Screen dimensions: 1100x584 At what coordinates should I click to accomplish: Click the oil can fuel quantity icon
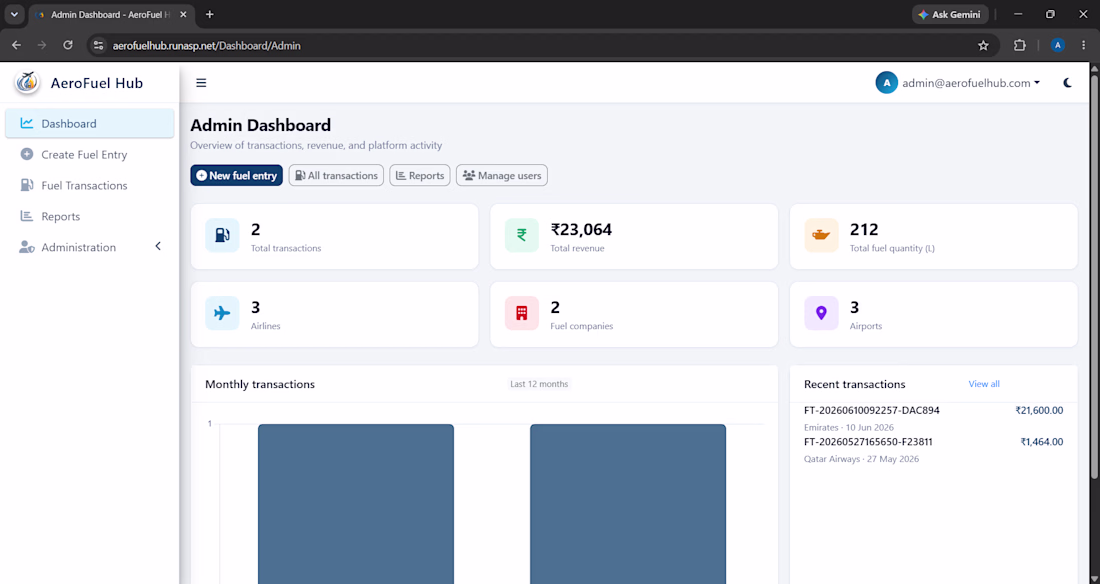pos(821,235)
